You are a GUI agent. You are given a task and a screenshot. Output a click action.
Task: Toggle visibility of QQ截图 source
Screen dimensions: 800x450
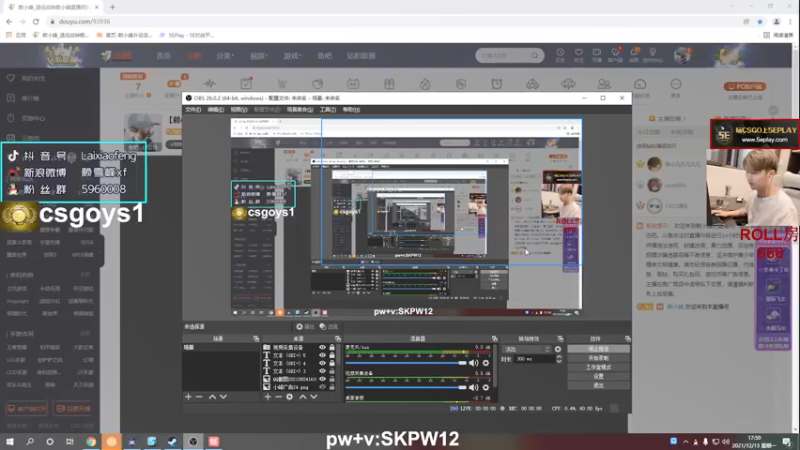click(x=322, y=379)
